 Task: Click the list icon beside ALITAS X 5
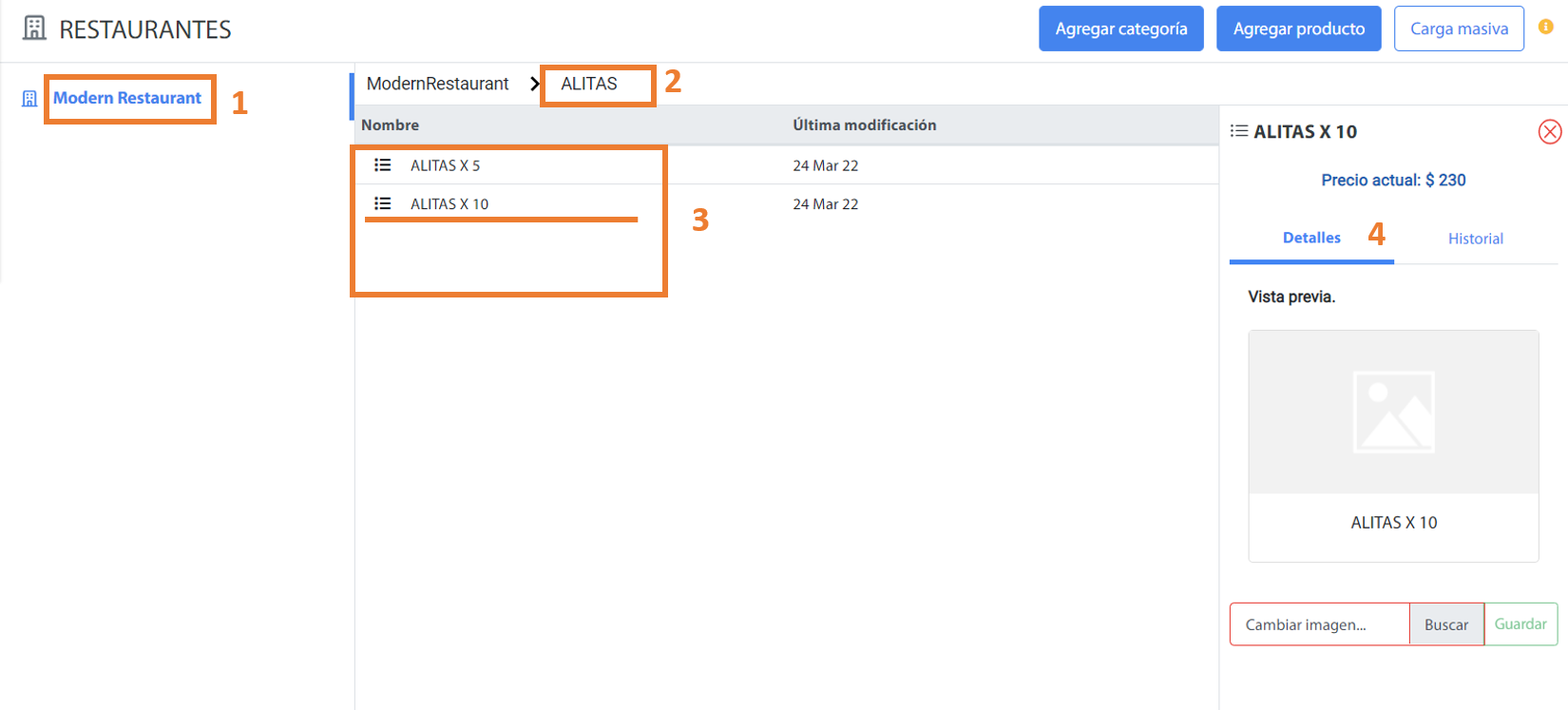tap(383, 165)
